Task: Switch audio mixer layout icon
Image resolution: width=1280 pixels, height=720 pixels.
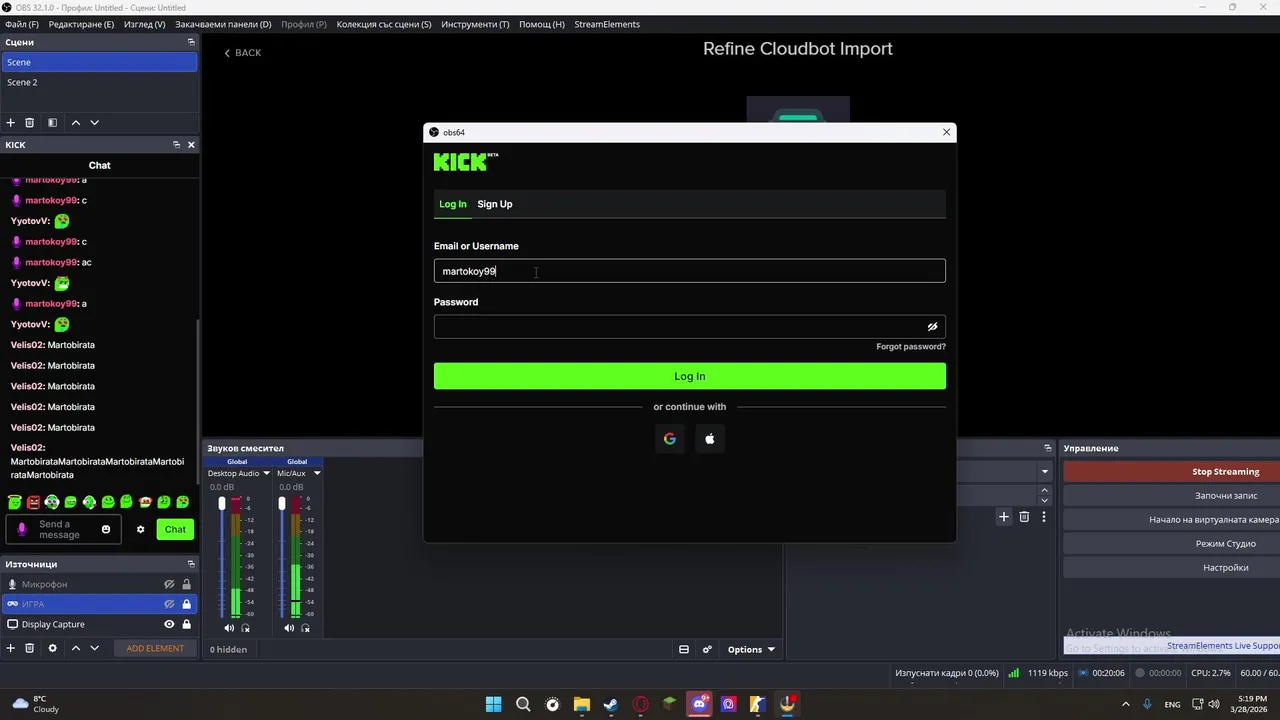Action: coord(684,649)
